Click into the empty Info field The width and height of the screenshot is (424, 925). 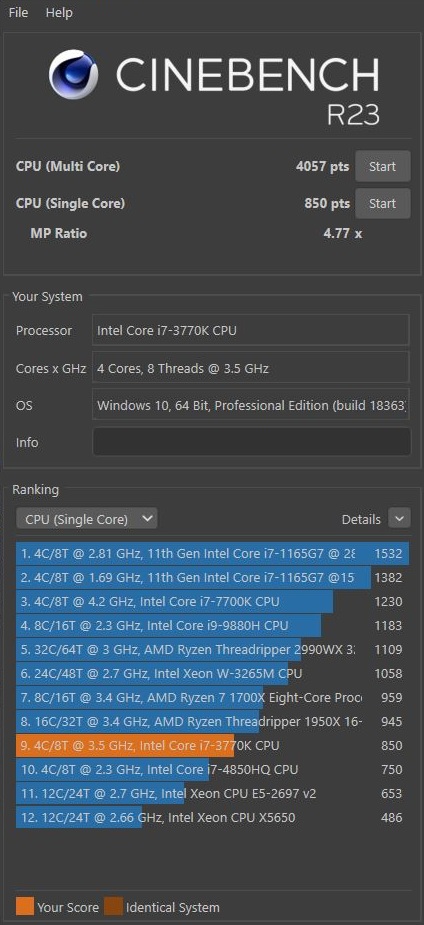pos(251,442)
